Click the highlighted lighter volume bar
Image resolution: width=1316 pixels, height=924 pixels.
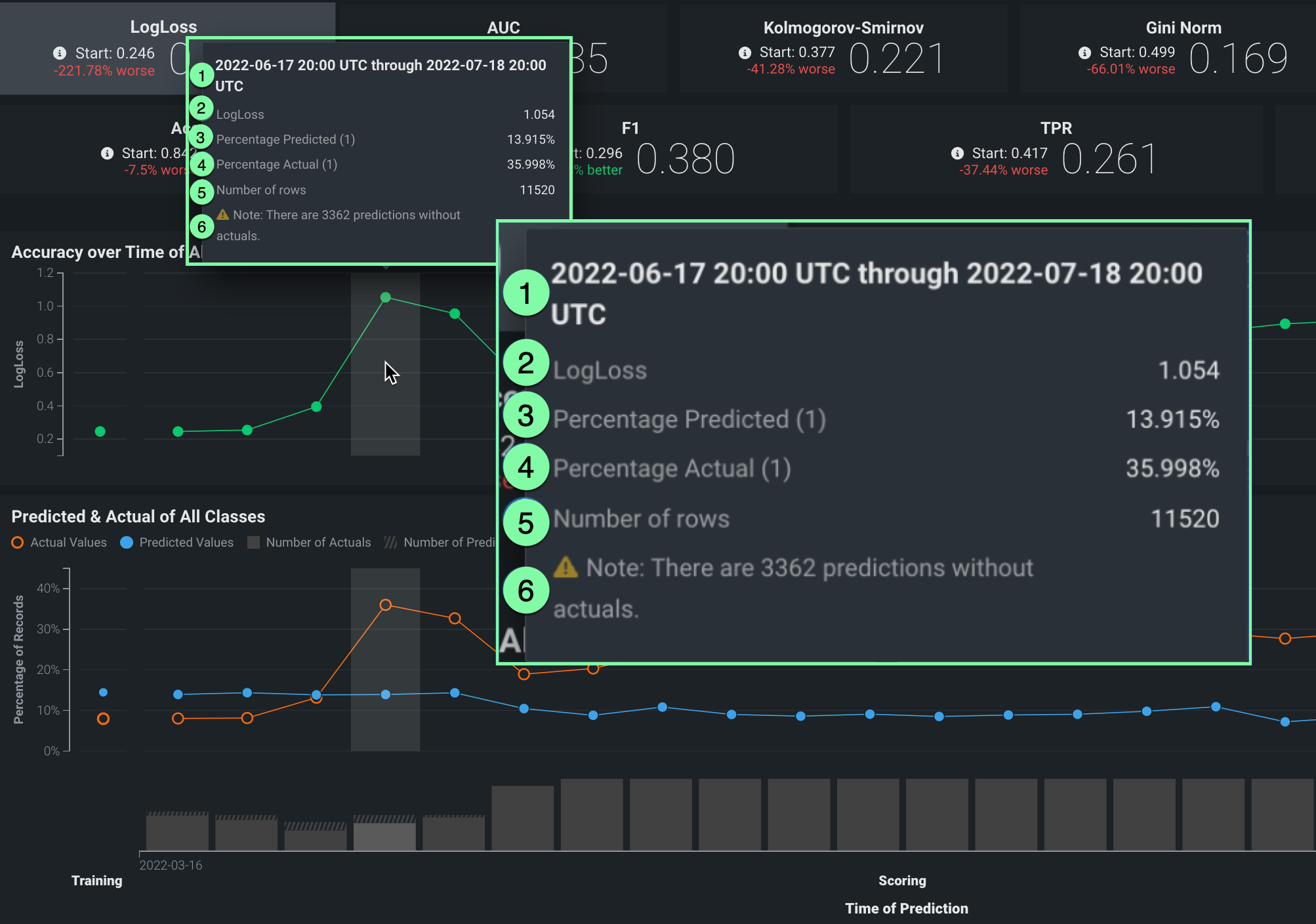(385, 835)
